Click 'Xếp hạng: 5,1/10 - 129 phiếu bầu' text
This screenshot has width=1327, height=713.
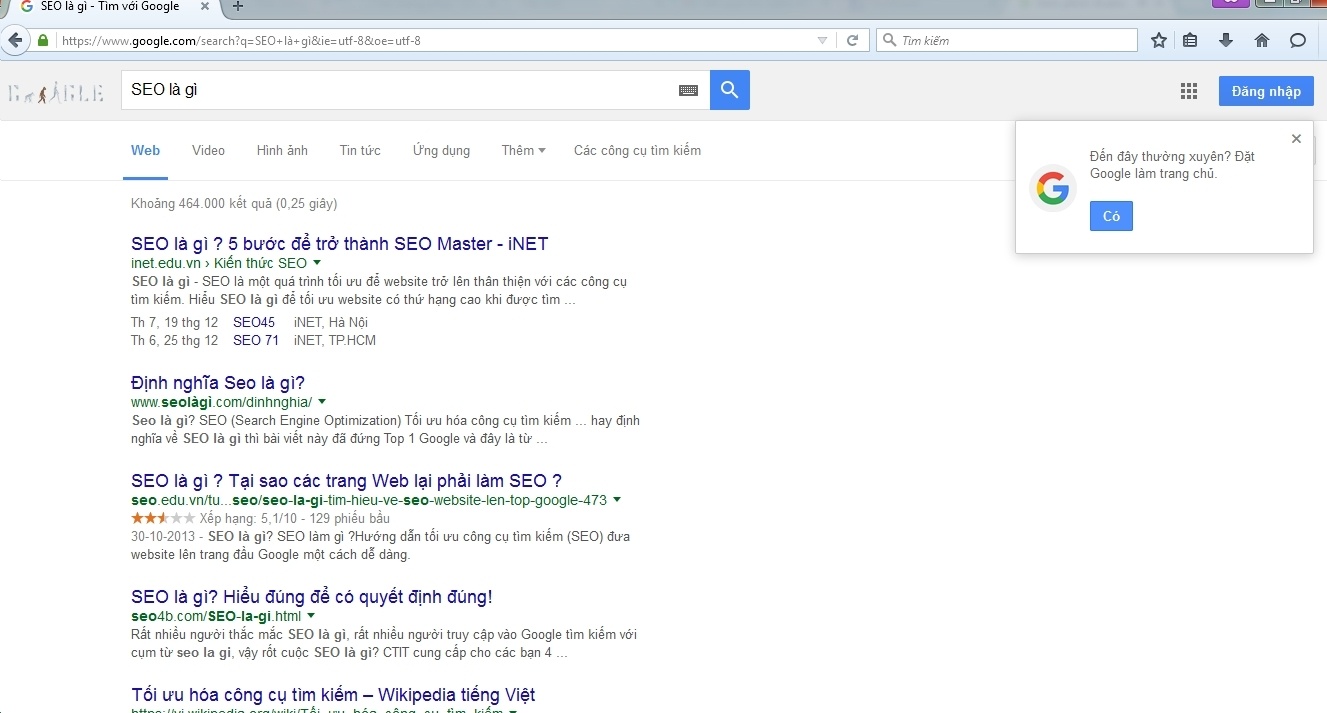coord(295,518)
